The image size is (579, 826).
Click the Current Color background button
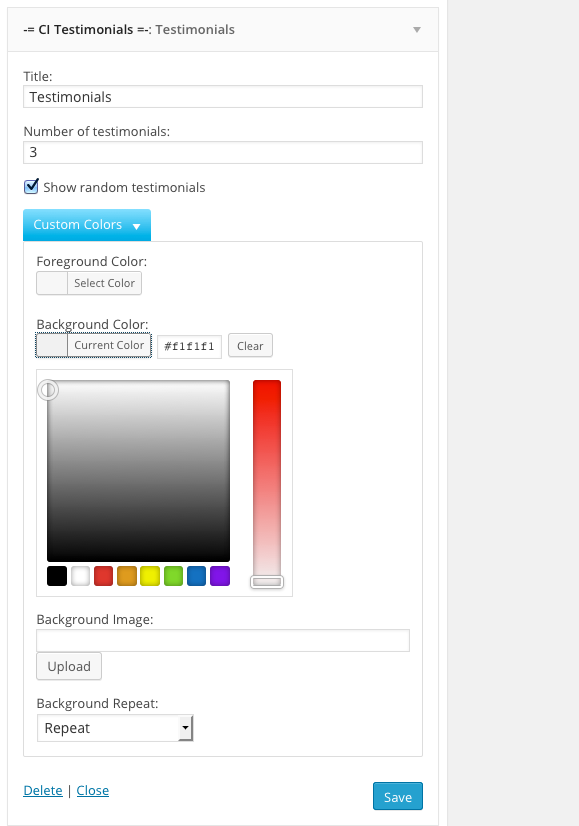(94, 346)
